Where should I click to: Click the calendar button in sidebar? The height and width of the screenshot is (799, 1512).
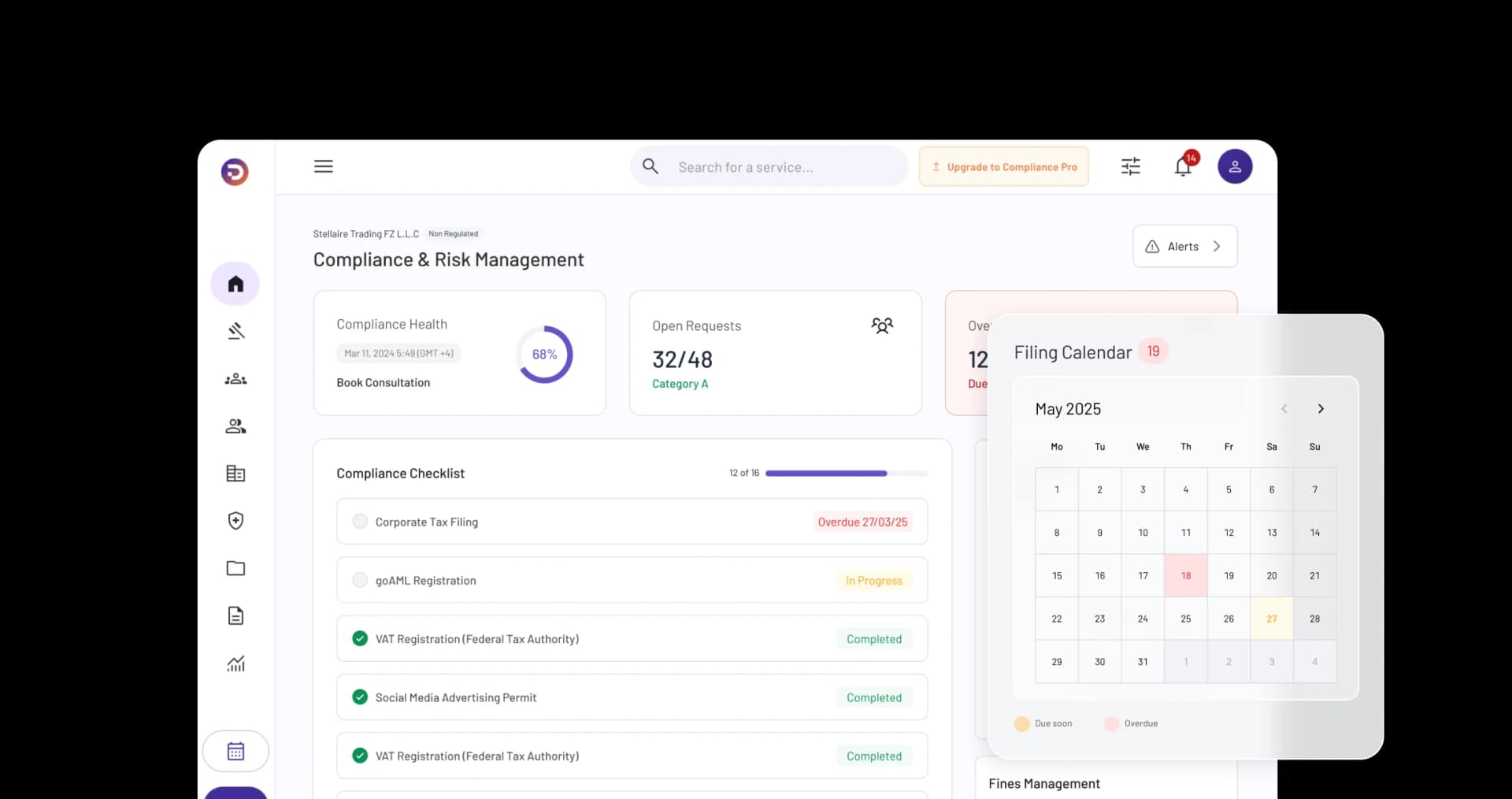(235, 751)
